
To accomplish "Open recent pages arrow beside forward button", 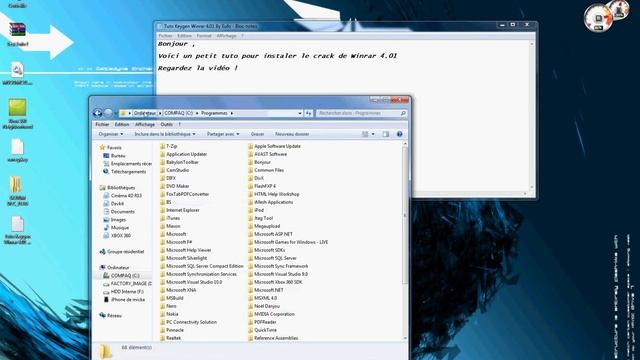I will coord(115,113).
